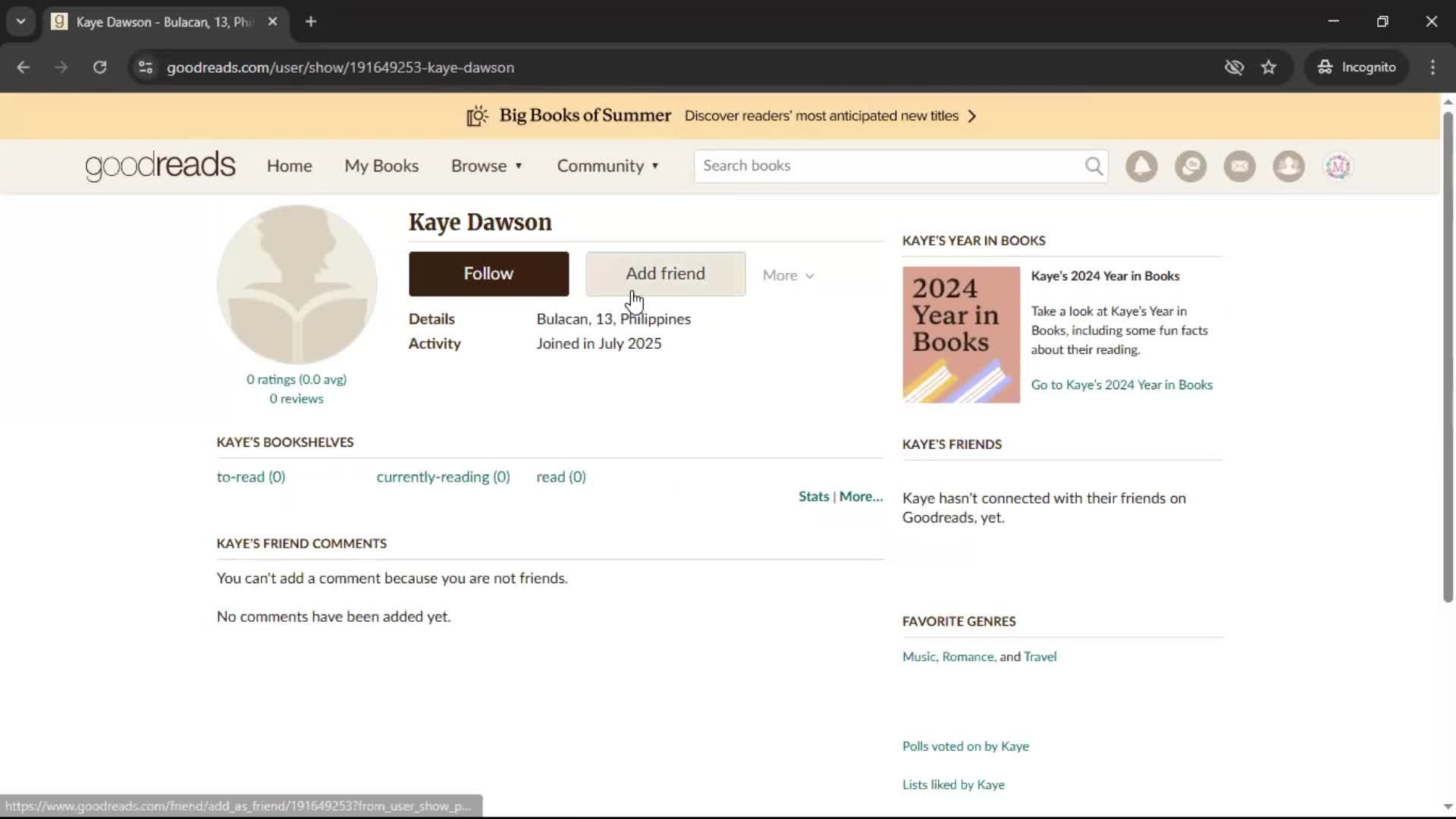
Task: Click the KAYE'S FRIENDS heading
Action: [x=952, y=444]
